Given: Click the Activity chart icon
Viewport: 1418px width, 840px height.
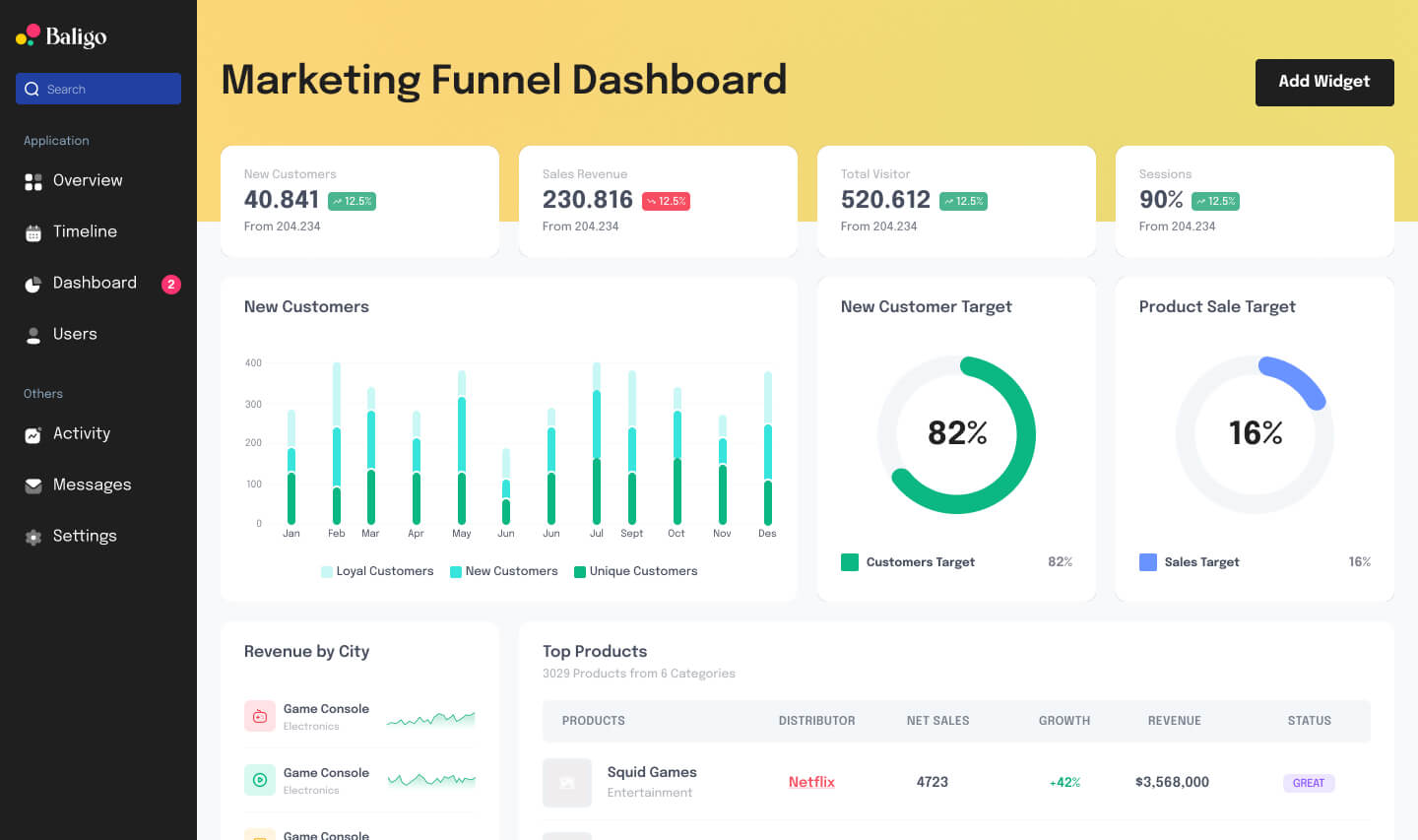Looking at the screenshot, I should [33, 434].
